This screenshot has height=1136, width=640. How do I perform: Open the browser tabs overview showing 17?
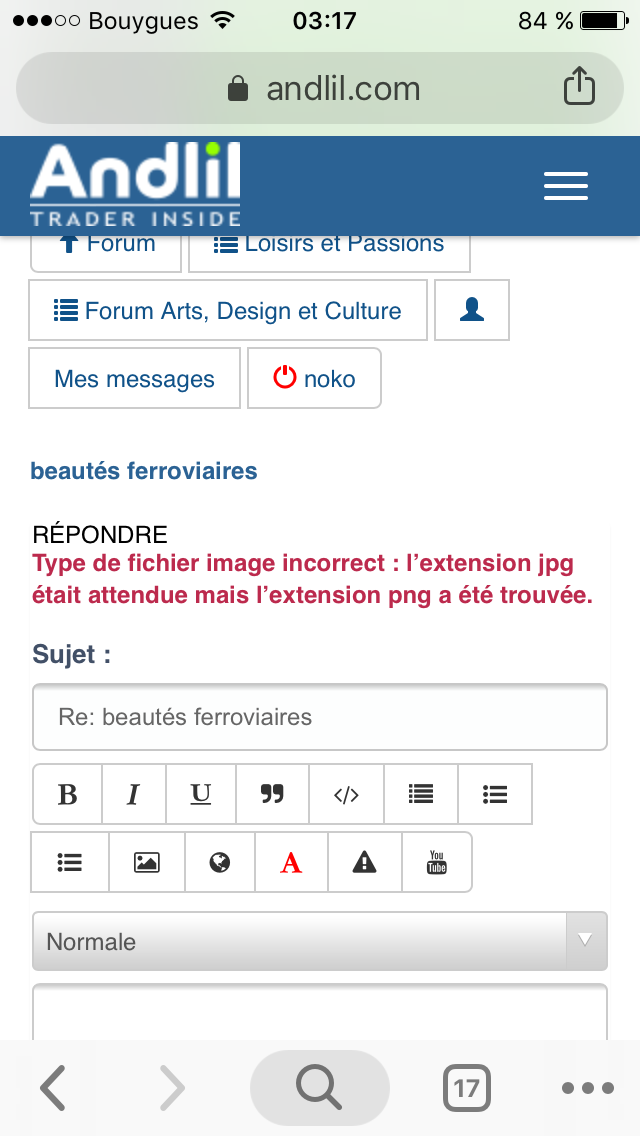coord(466,1087)
